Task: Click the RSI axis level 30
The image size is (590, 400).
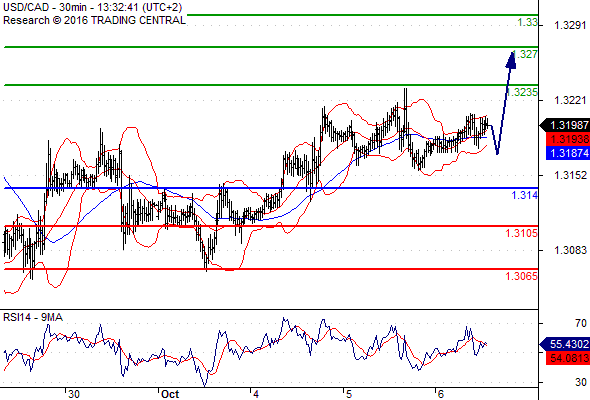Action: (x=581, y=382)
